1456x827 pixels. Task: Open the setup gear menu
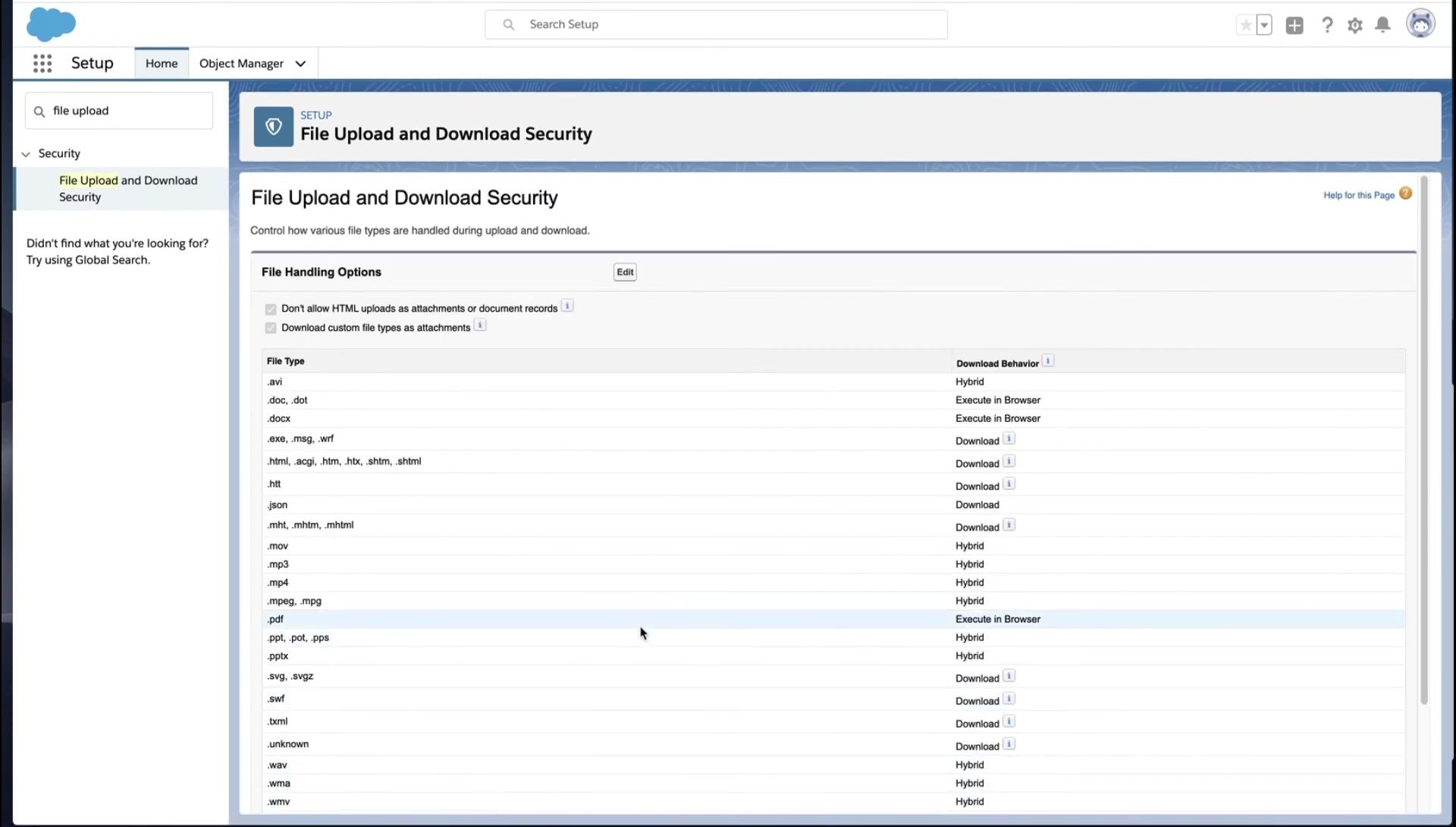[x=1355, y=25]
